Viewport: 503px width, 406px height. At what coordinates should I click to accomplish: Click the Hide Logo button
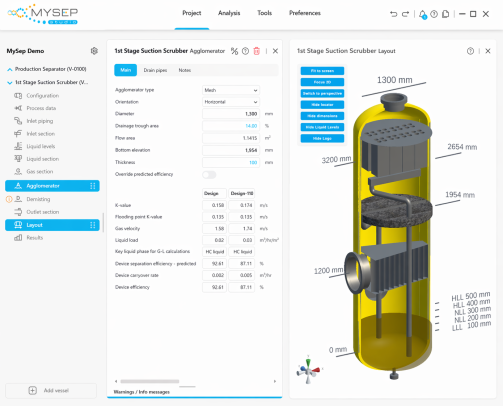(x=322, y=138)
